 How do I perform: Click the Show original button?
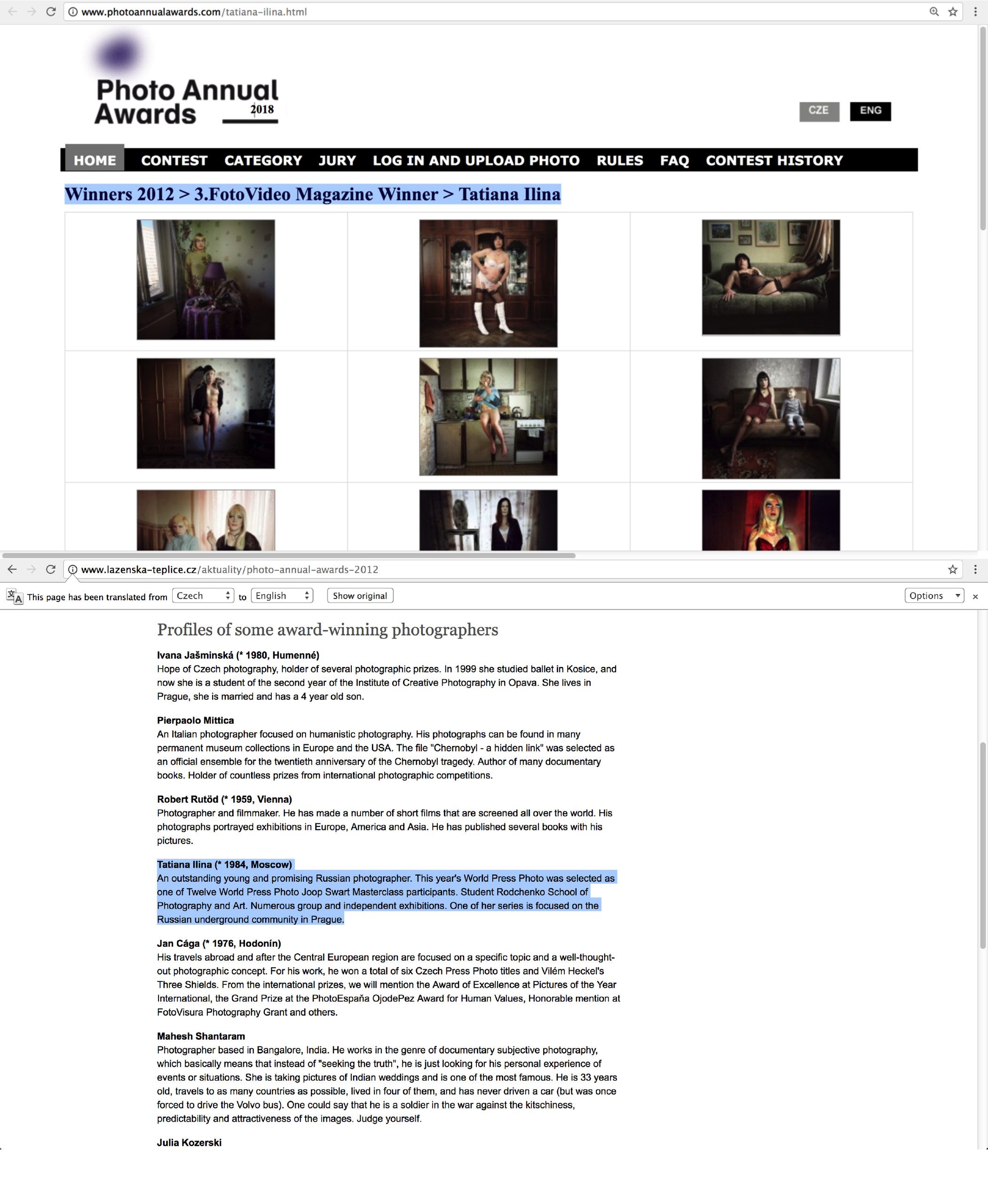click(360, 595)
